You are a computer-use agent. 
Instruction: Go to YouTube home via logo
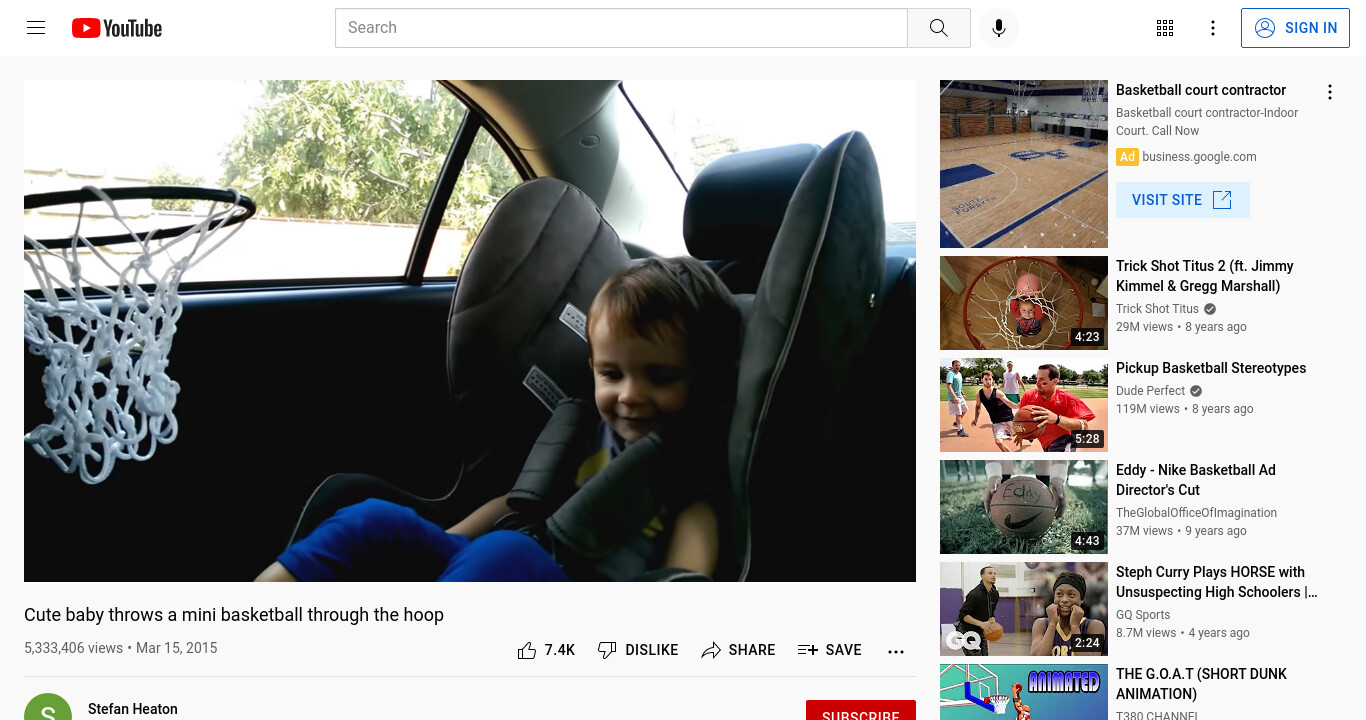[117, 28]
